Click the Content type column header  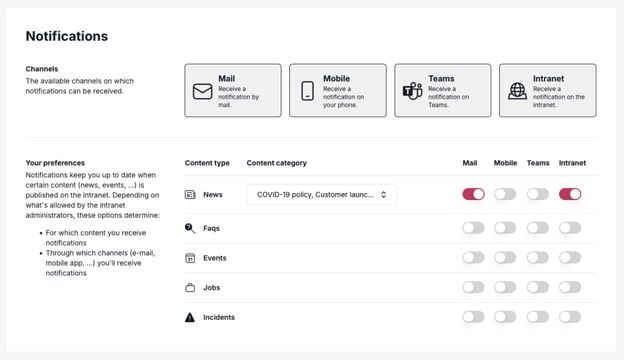pos(207,163)
